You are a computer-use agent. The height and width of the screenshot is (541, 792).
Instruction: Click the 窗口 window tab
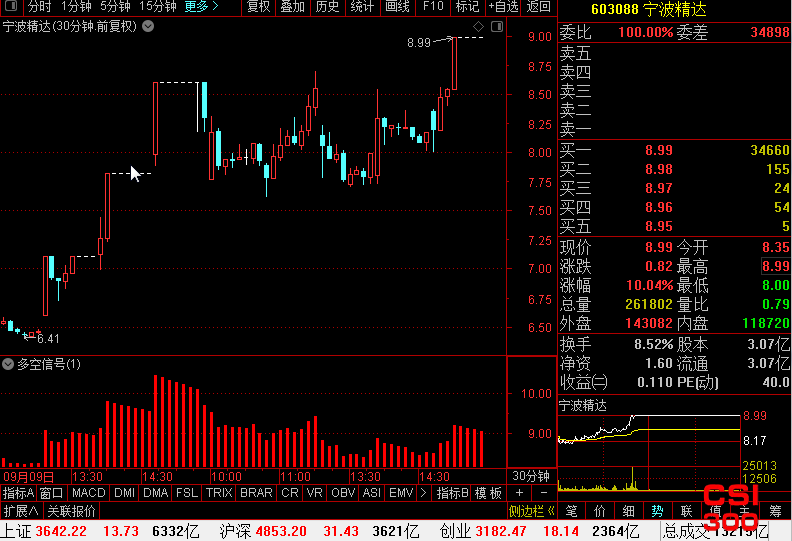(51, 493)
